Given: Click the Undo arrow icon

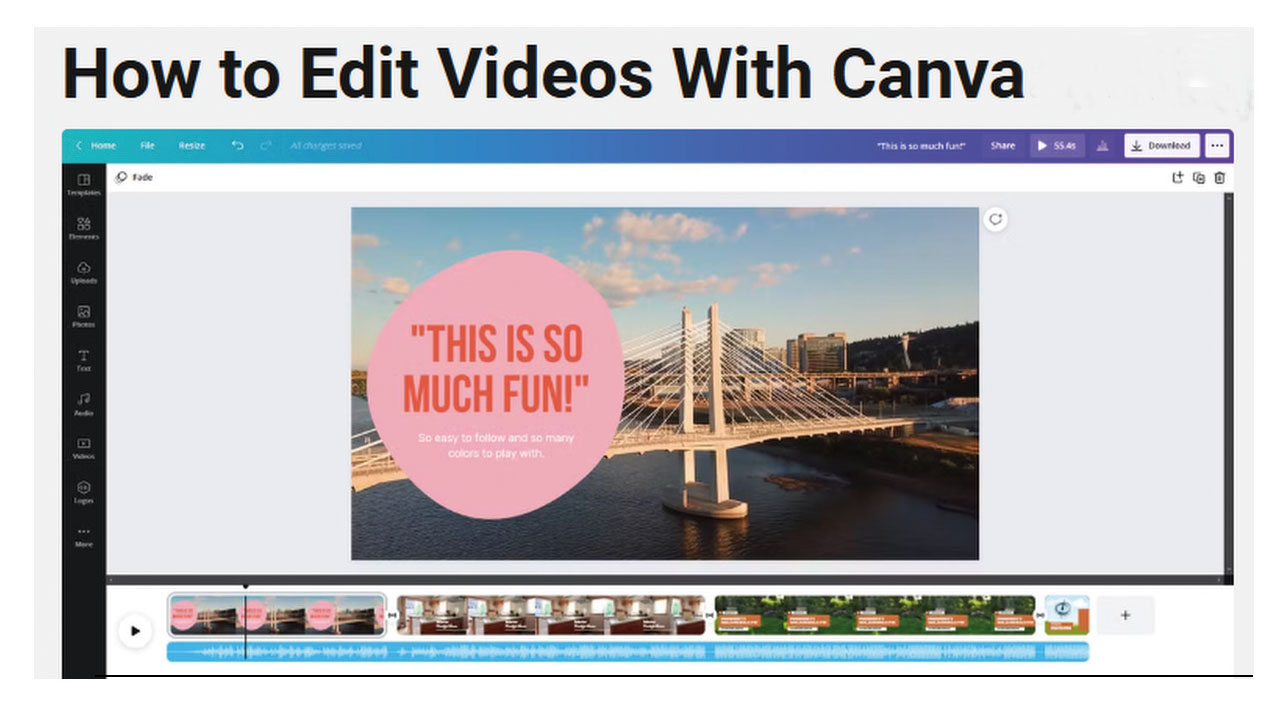Looking at the screenshot, I should [x=237, y=146].
